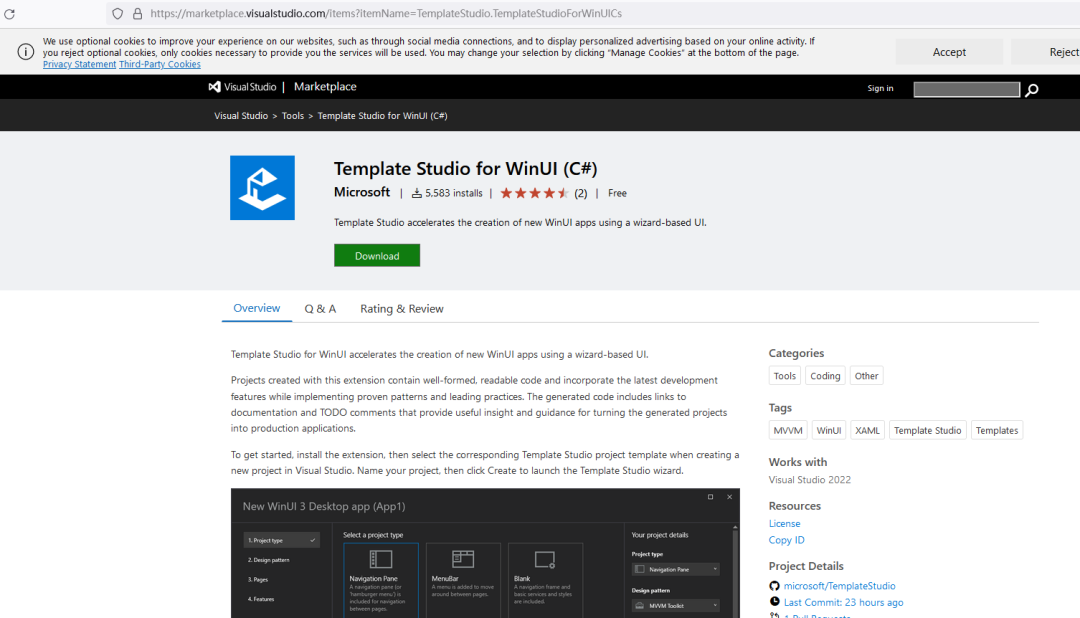Open the microsoft/TemplateStudio repository link
This screenshot has width=1080, height=618.
coord(840,586)
